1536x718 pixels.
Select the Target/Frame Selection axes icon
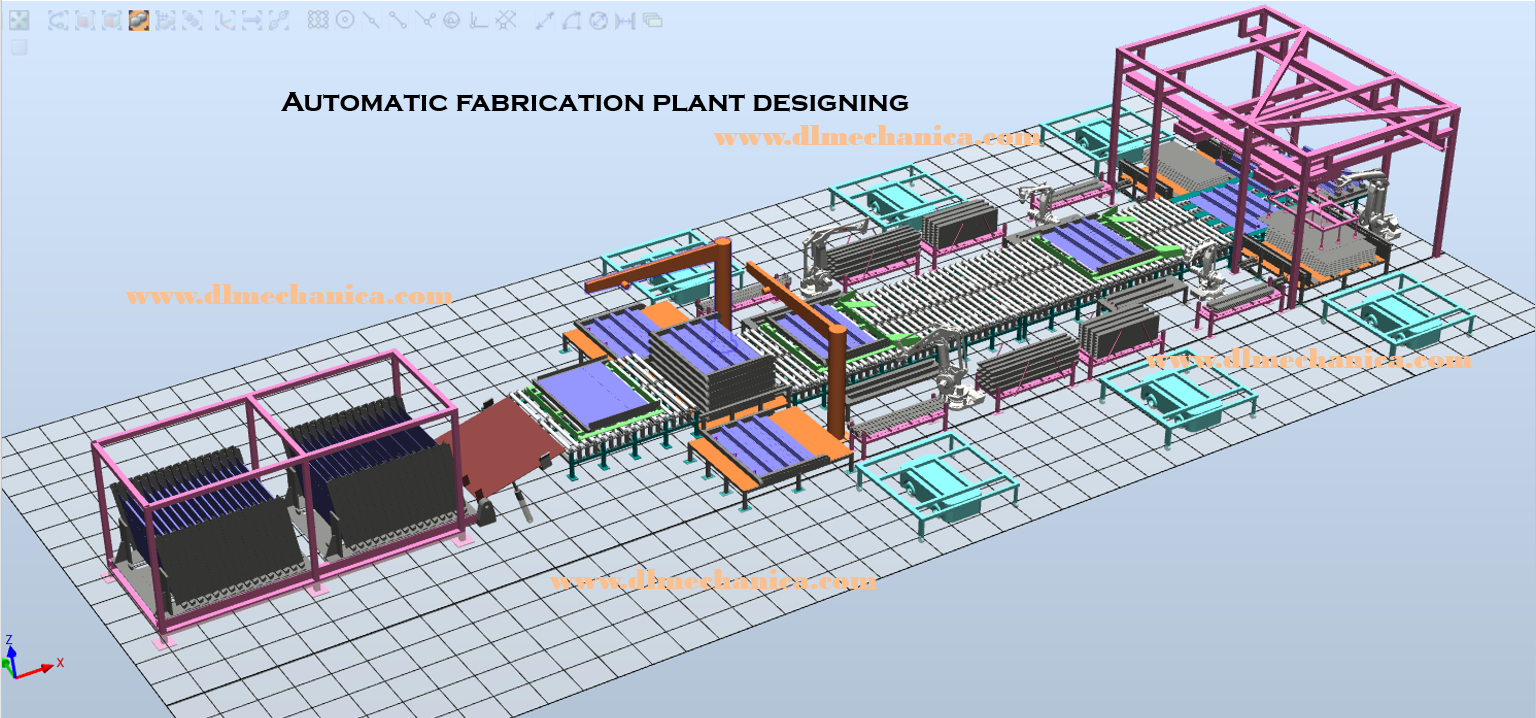[x=227, y=20]
